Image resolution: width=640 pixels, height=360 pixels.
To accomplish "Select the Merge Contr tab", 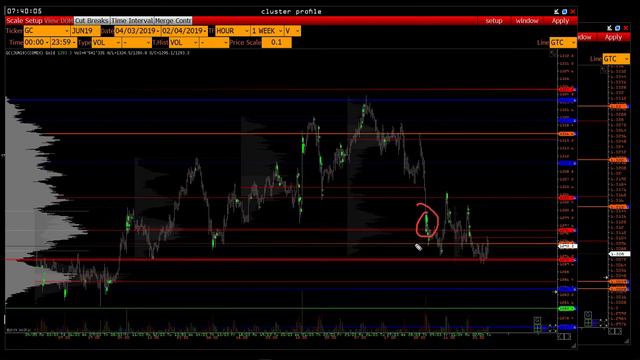I will click(x=173, y=20).
